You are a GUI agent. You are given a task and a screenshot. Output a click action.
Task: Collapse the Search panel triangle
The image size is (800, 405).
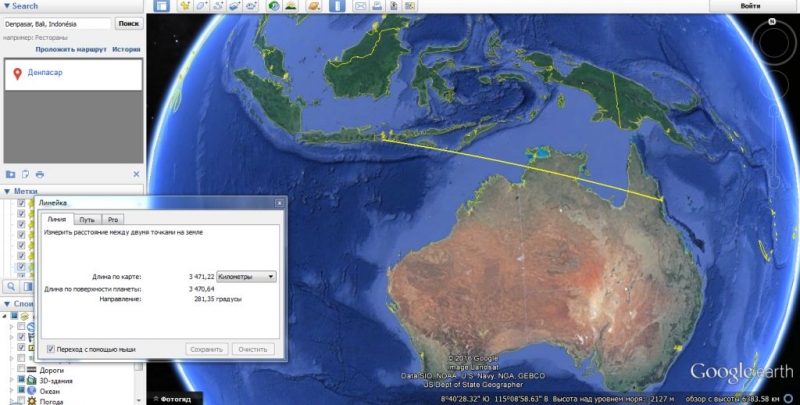click(x=7, y=6)
